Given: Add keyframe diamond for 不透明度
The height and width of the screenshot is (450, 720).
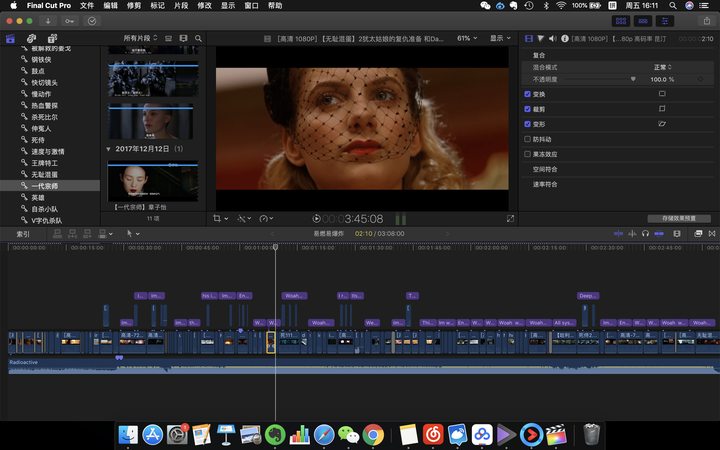Looking at the screenshot, I should point(700,79).
